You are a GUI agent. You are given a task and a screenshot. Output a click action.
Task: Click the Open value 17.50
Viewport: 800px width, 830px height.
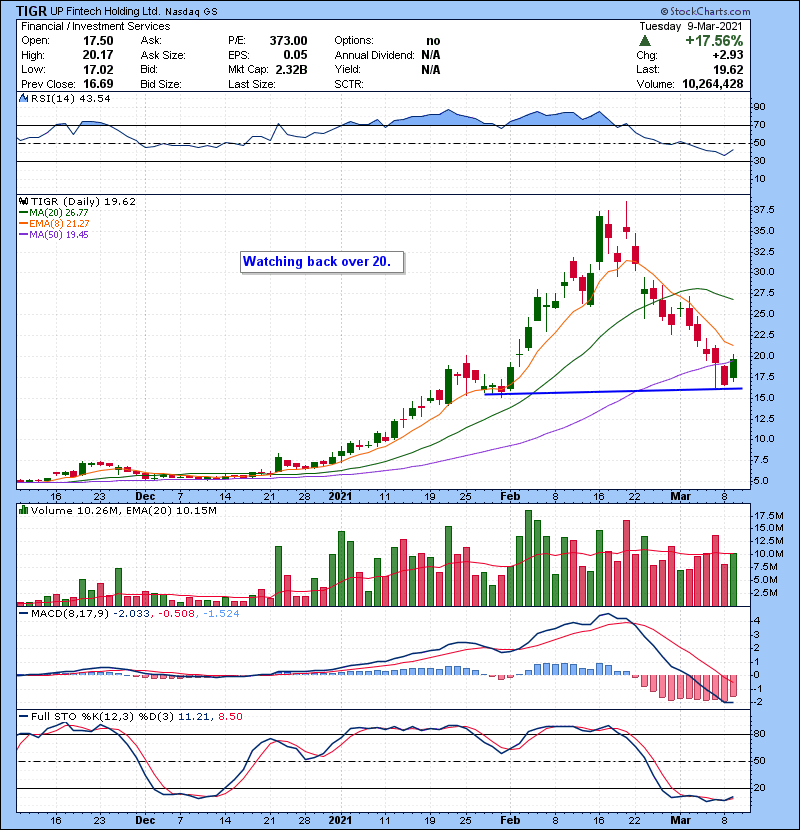pos(98,41)
